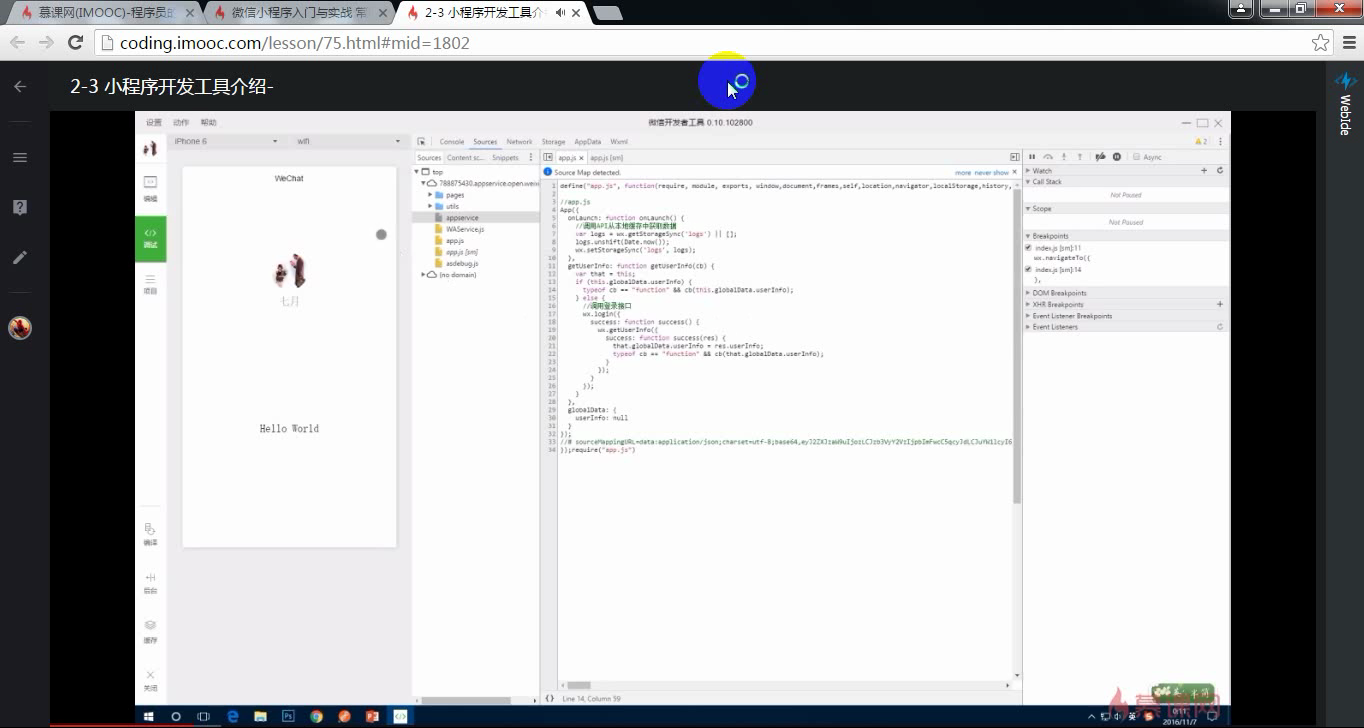1364x728 pixels.
Task: Click the step into debugger icon
Action: click(1064, 157)
